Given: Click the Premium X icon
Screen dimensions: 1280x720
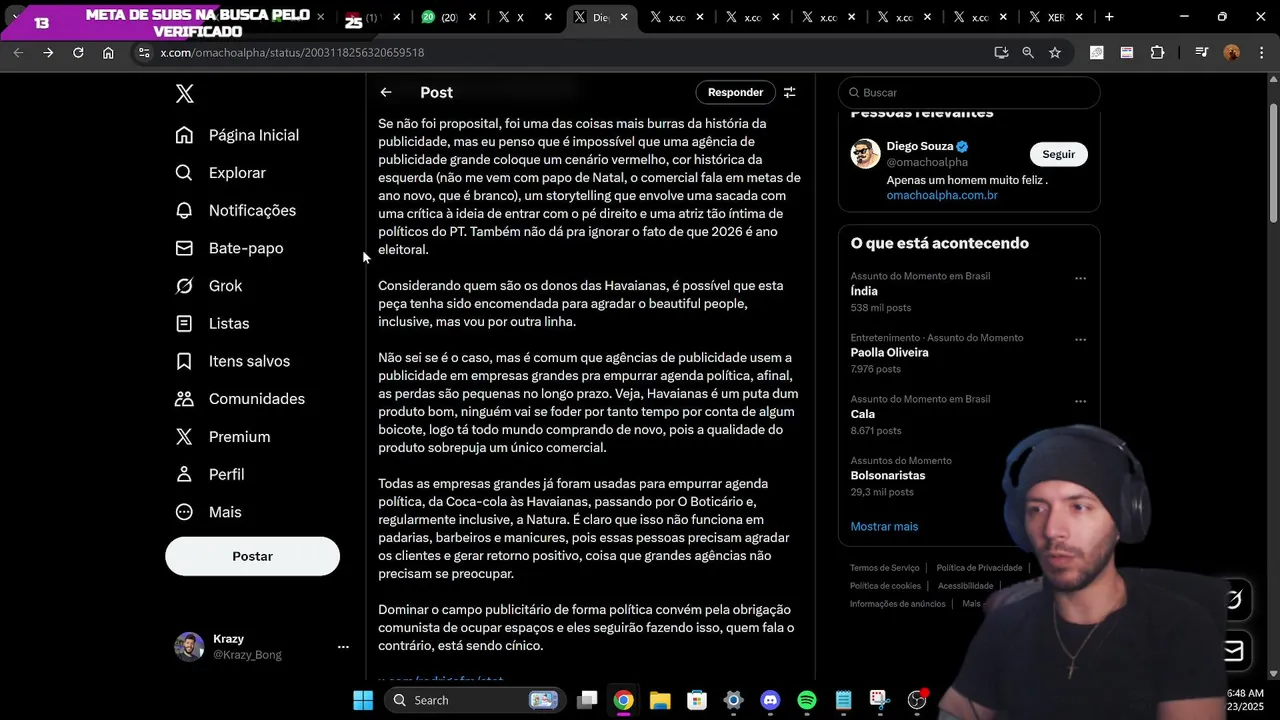Looking at the screenshot, I should pyautogui.click(x=184, y=437).
